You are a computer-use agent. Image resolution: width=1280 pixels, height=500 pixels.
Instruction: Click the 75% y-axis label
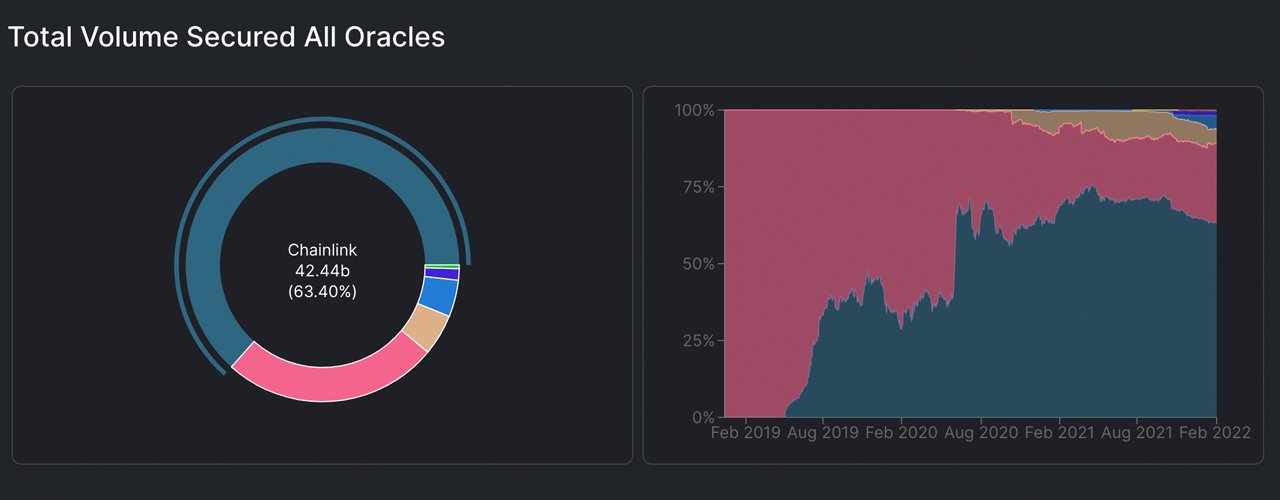(697, 187)
